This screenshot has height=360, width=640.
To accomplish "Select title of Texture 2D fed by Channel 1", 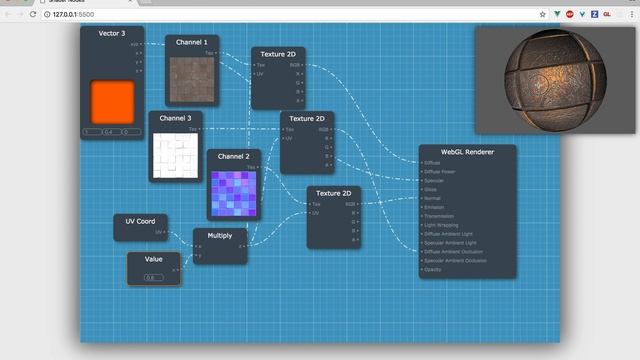I will [278, 54].
